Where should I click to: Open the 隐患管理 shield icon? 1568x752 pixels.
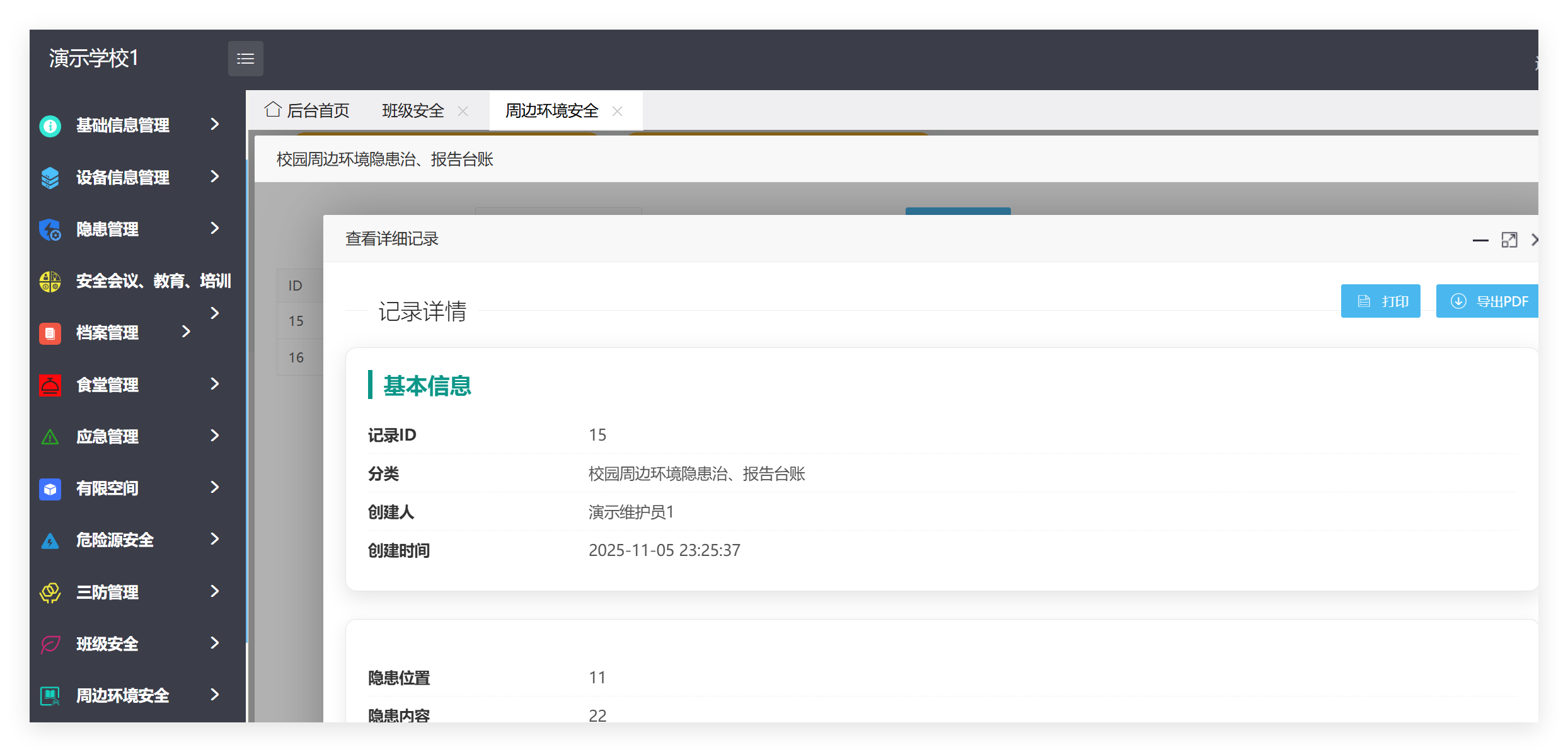[50, 229]
